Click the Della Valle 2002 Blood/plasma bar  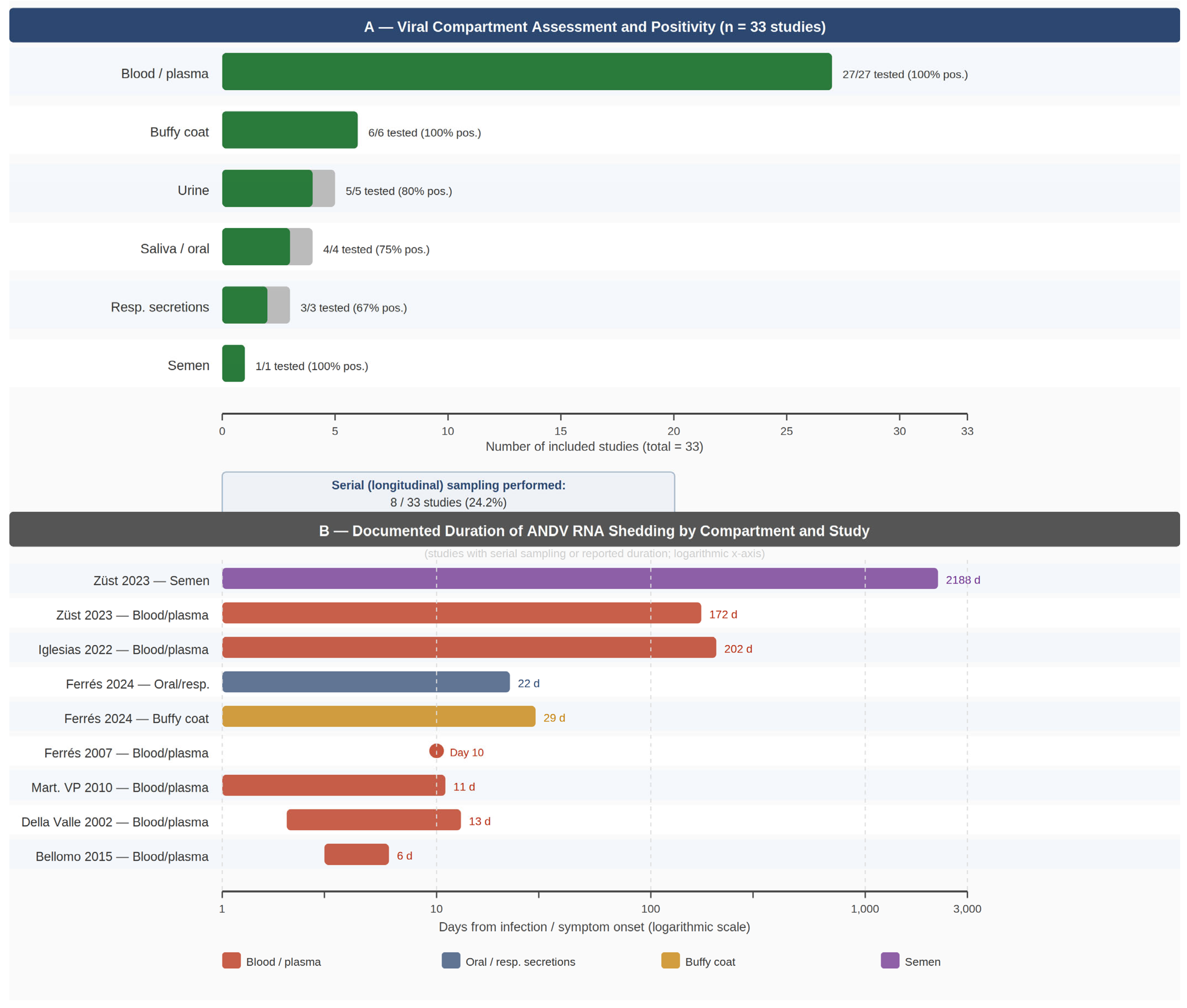[x=373, y=819]
